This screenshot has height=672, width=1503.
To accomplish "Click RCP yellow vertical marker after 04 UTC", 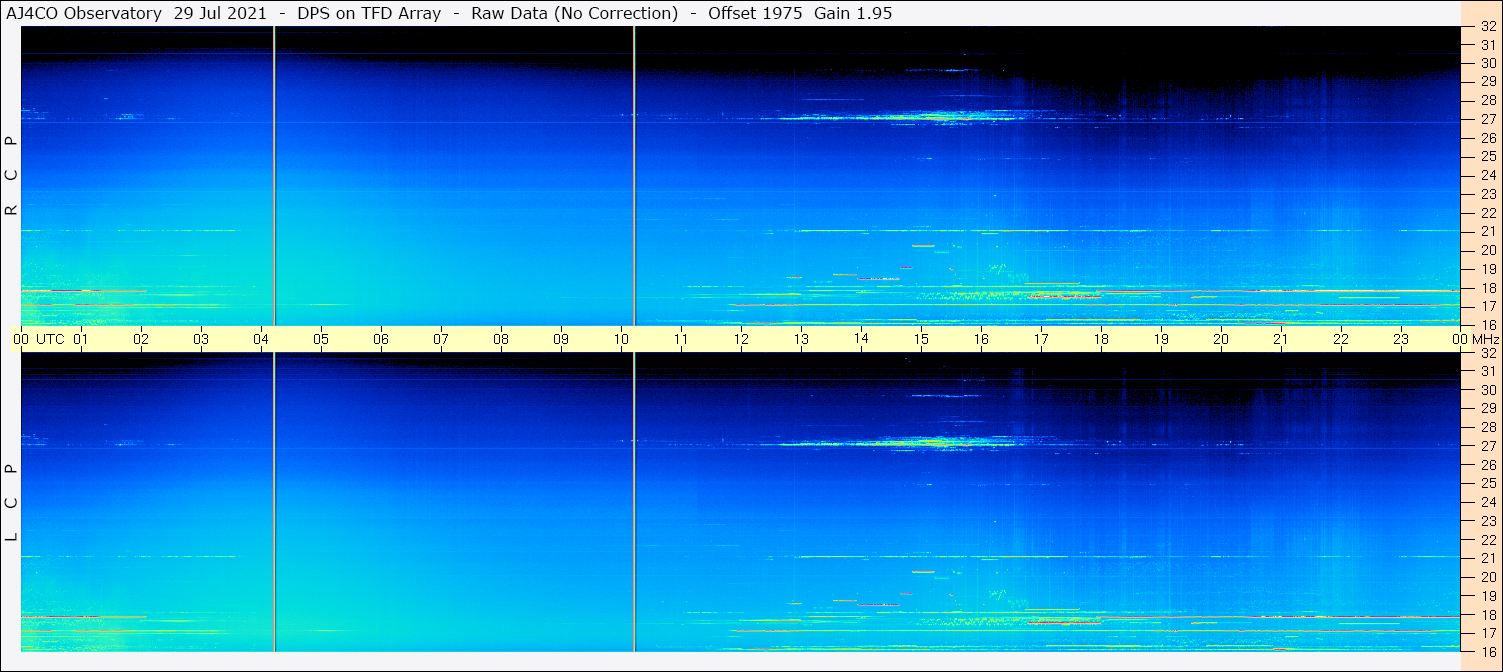I will coord(274,175).
